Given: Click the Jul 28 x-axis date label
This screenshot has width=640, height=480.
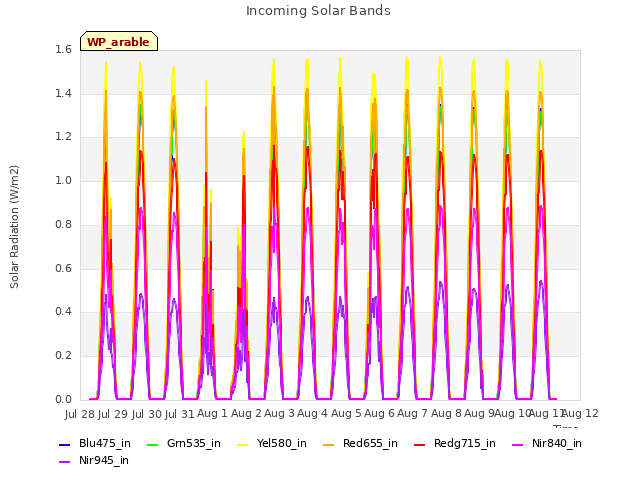Looking at the screenshot, I should 80,414.
